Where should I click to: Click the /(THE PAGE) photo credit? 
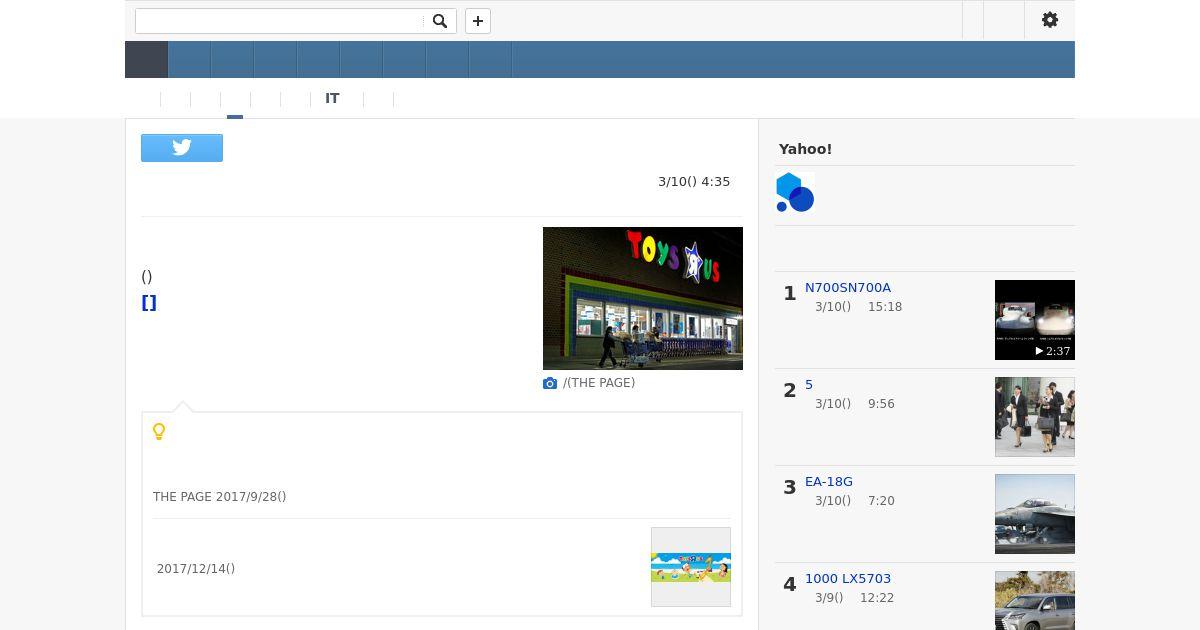point(599,383)
